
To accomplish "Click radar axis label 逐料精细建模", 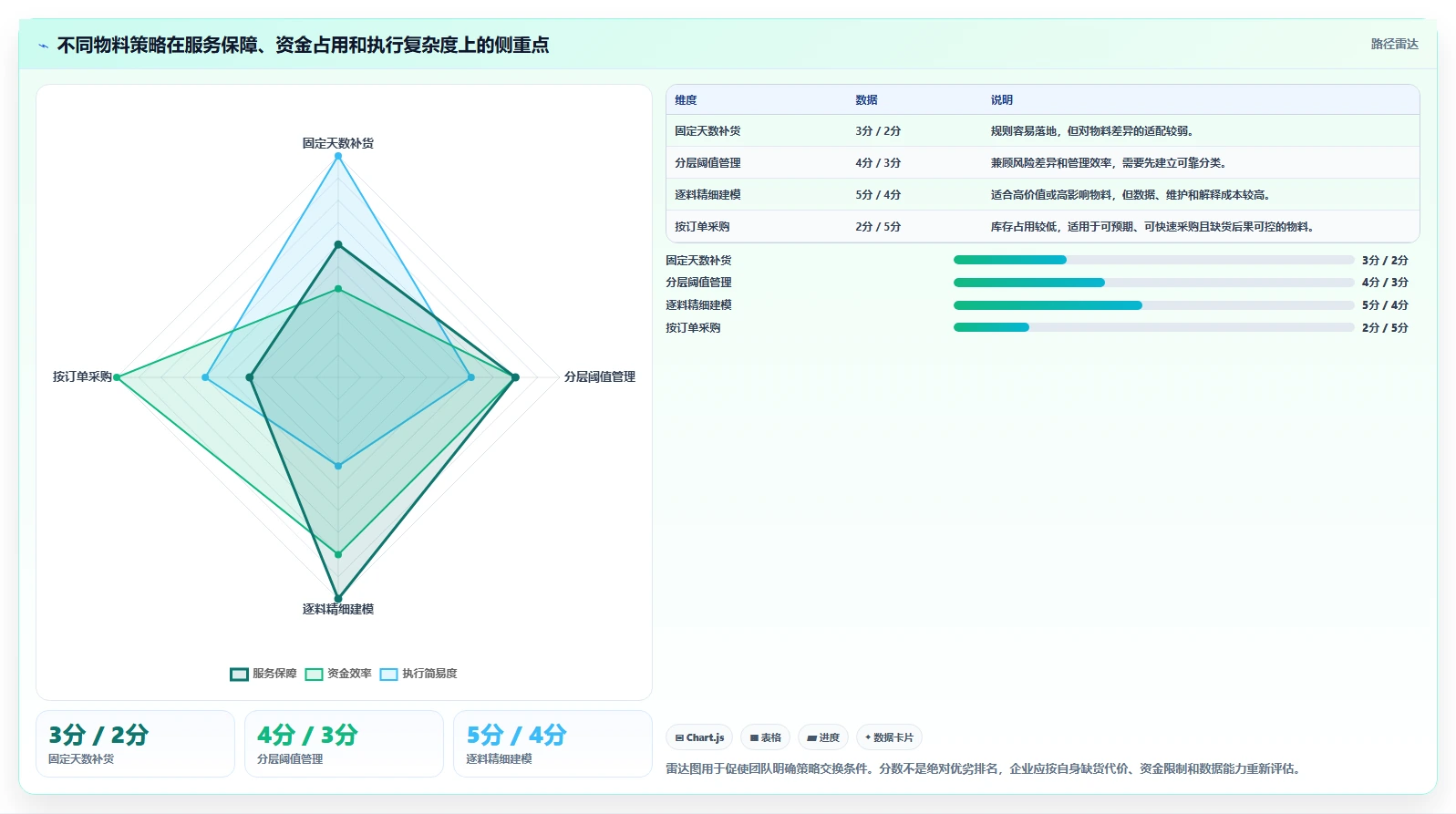I will 338,609.
